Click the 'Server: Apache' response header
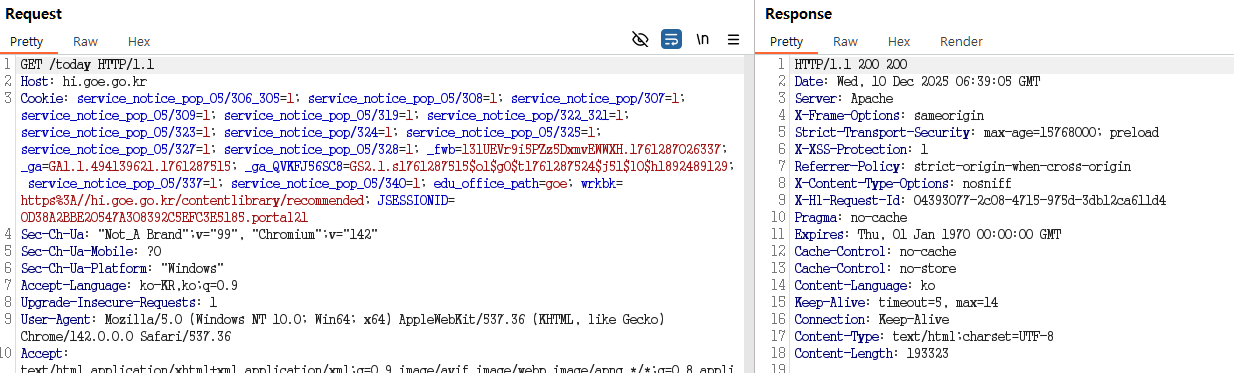 point(844,99)
